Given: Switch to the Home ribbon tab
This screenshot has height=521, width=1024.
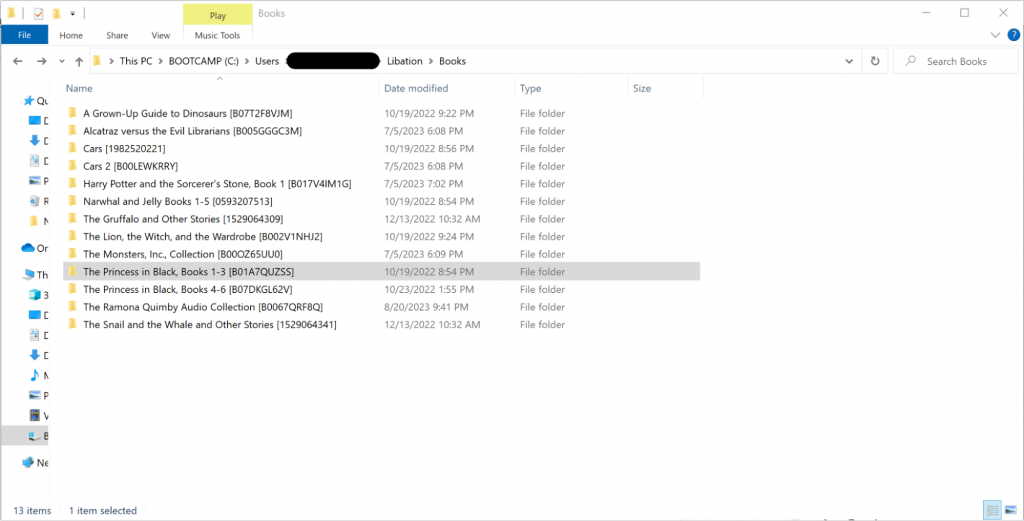Looking at the screenshot, I should (x=71, y=35).
